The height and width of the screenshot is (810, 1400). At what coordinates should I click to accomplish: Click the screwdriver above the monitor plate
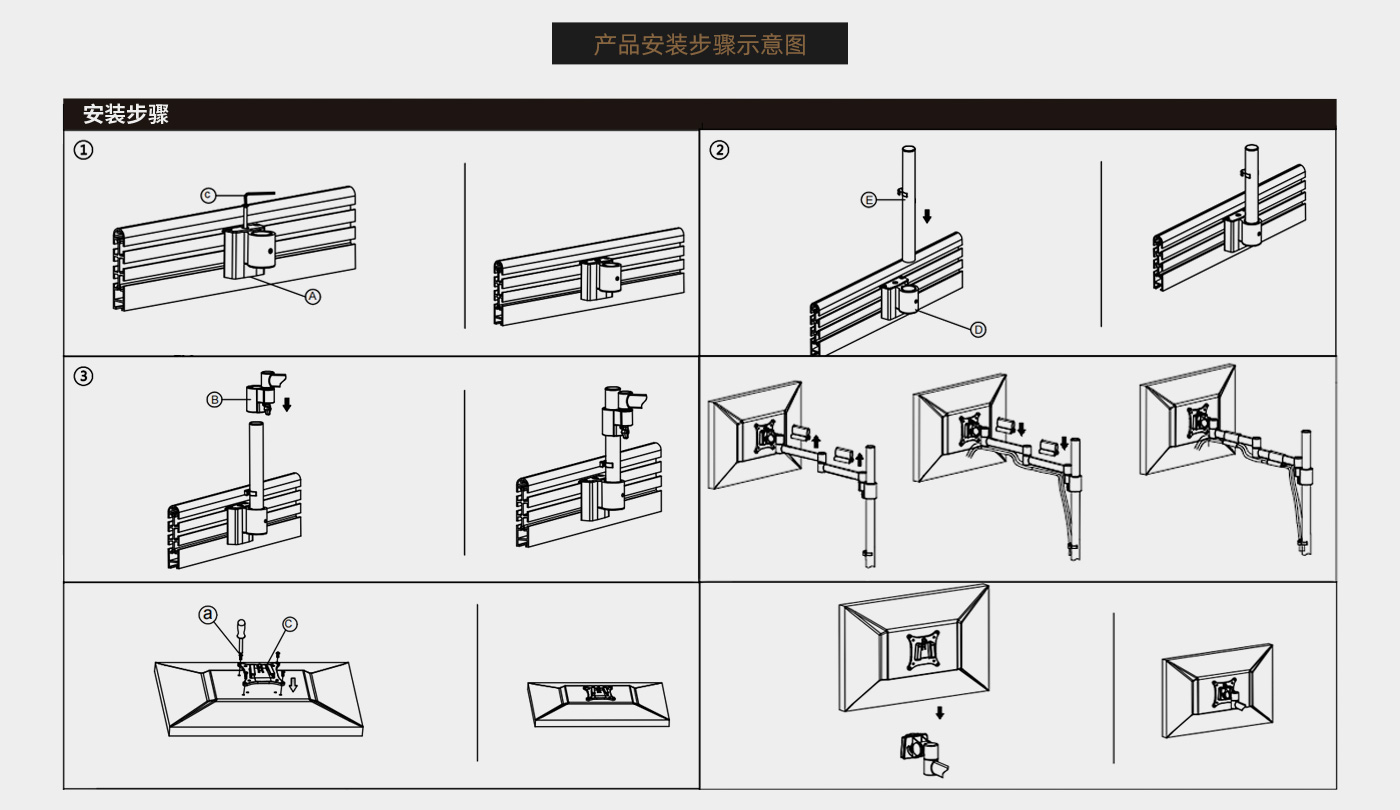pos(240,638)
